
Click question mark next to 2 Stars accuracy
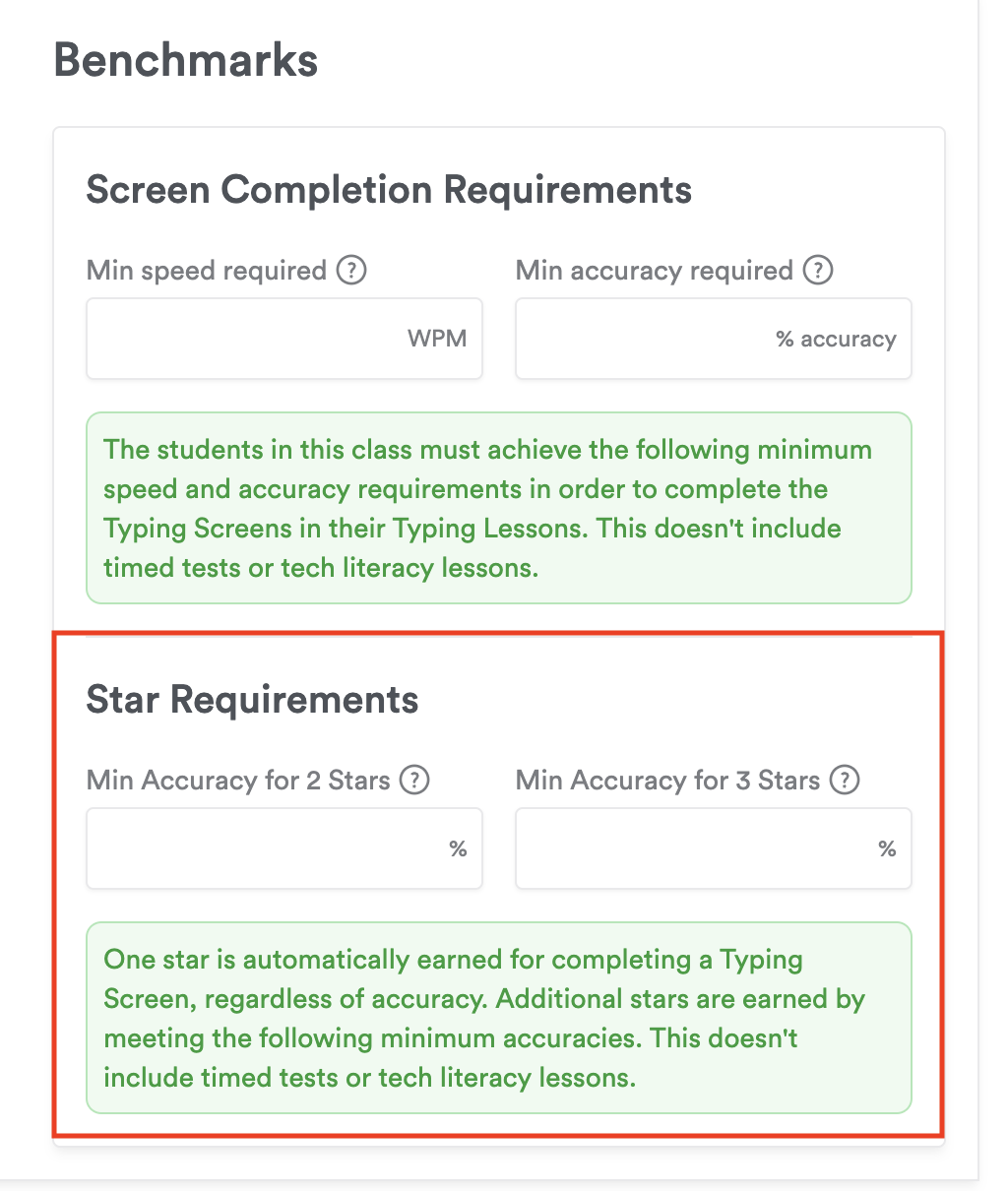click(x=414, y=781)
